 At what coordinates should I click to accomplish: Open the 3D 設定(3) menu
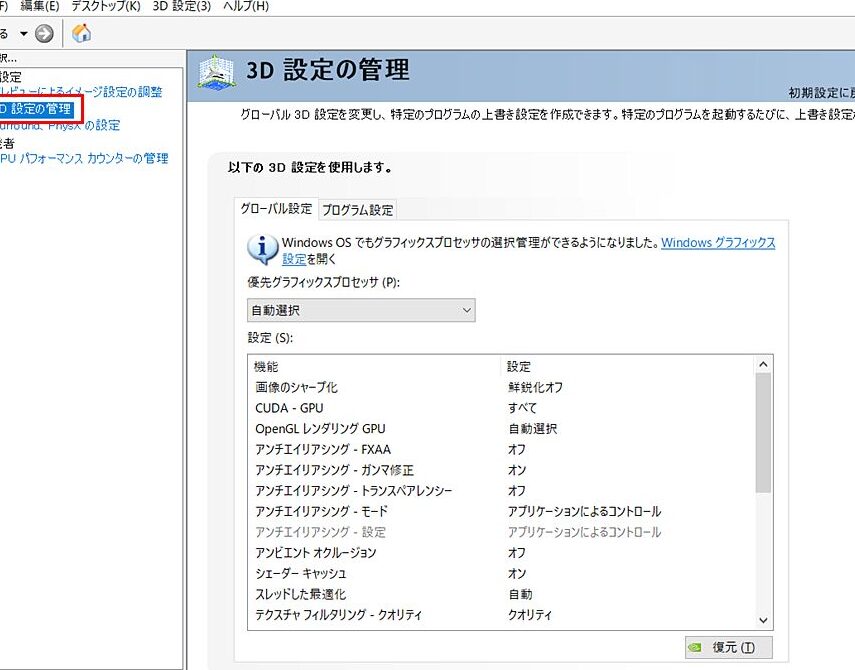(x=182, y=7)
